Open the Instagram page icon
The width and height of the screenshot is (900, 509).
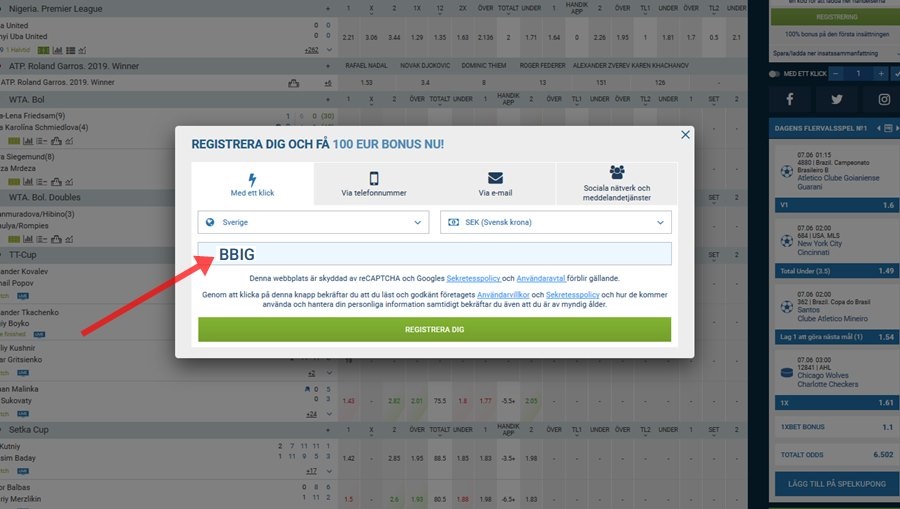884,99
